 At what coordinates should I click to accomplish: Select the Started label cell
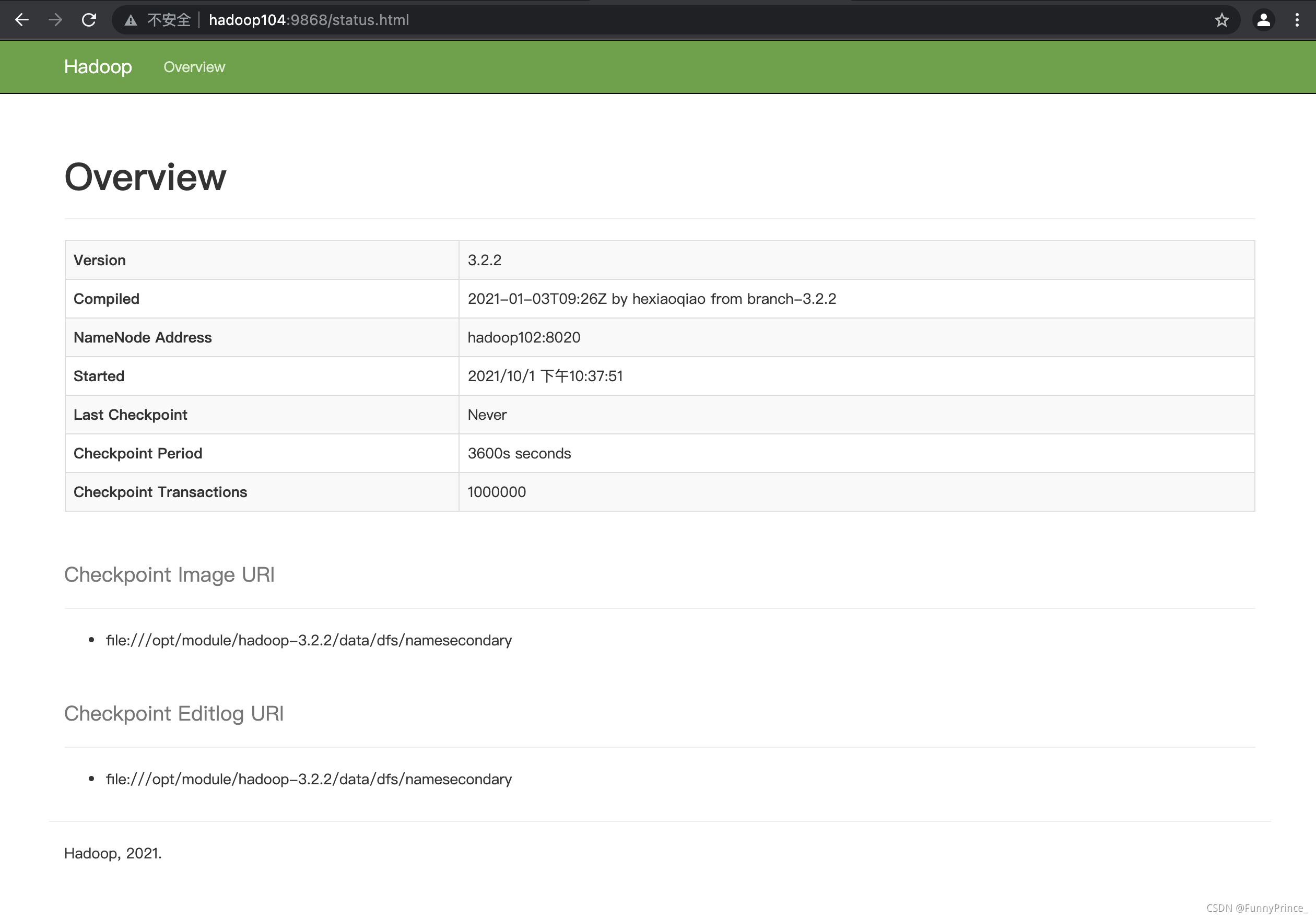click(262, 376)
